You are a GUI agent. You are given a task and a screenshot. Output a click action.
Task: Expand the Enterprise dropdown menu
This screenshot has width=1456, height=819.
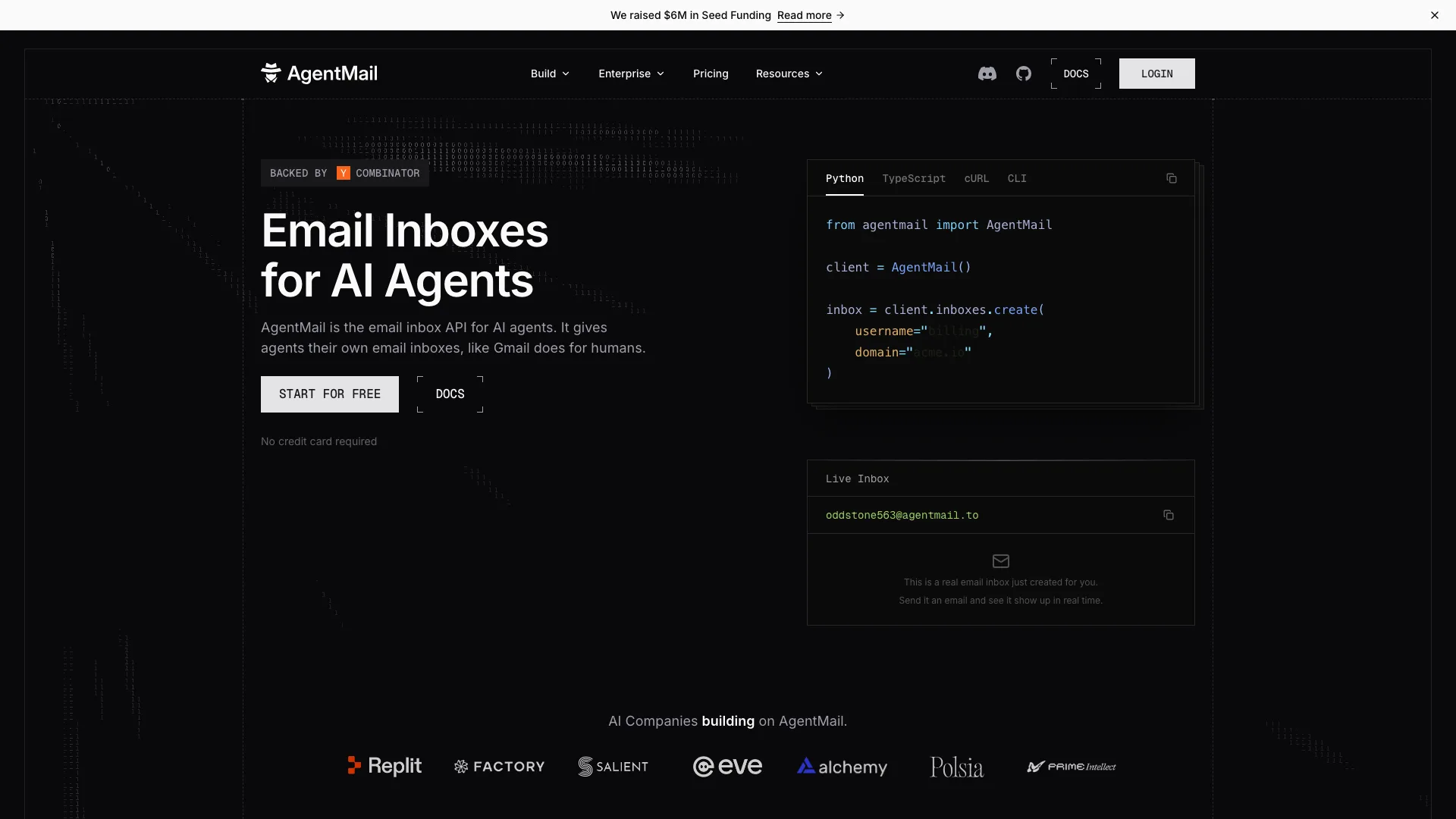click(x=631, y=74)
